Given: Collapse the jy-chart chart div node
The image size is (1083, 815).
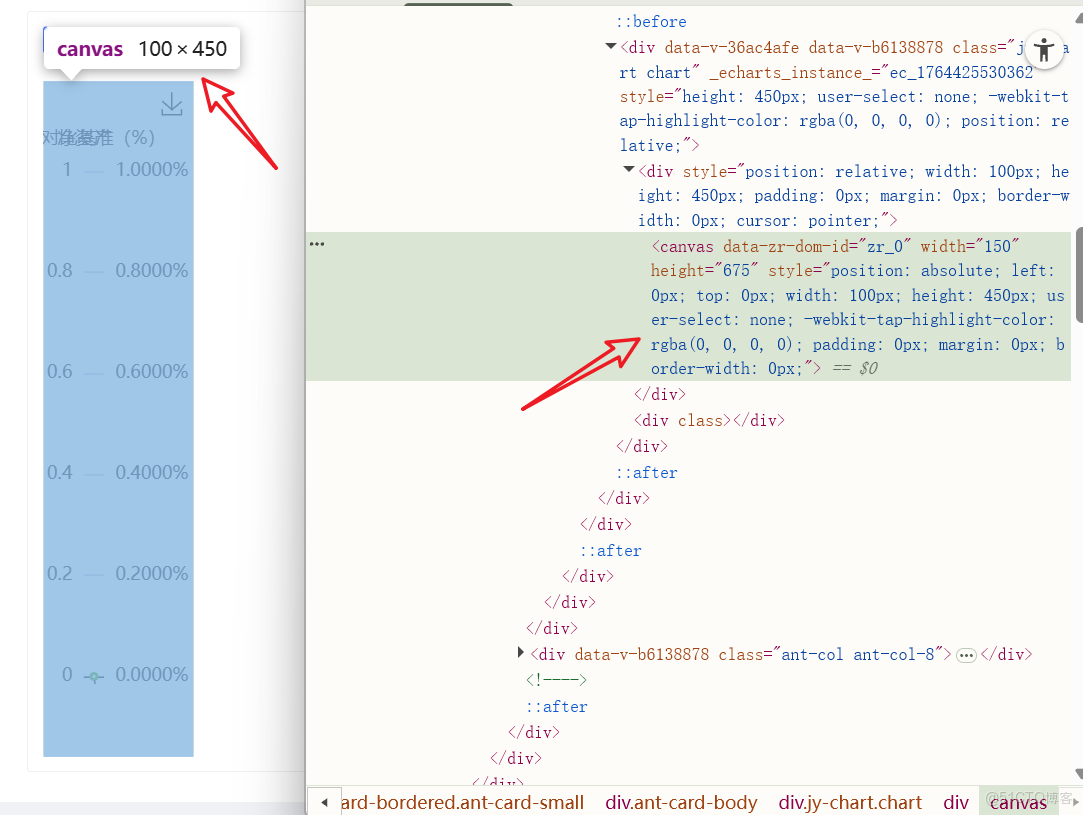Looking at the screenshot, I should coord(611,46).
